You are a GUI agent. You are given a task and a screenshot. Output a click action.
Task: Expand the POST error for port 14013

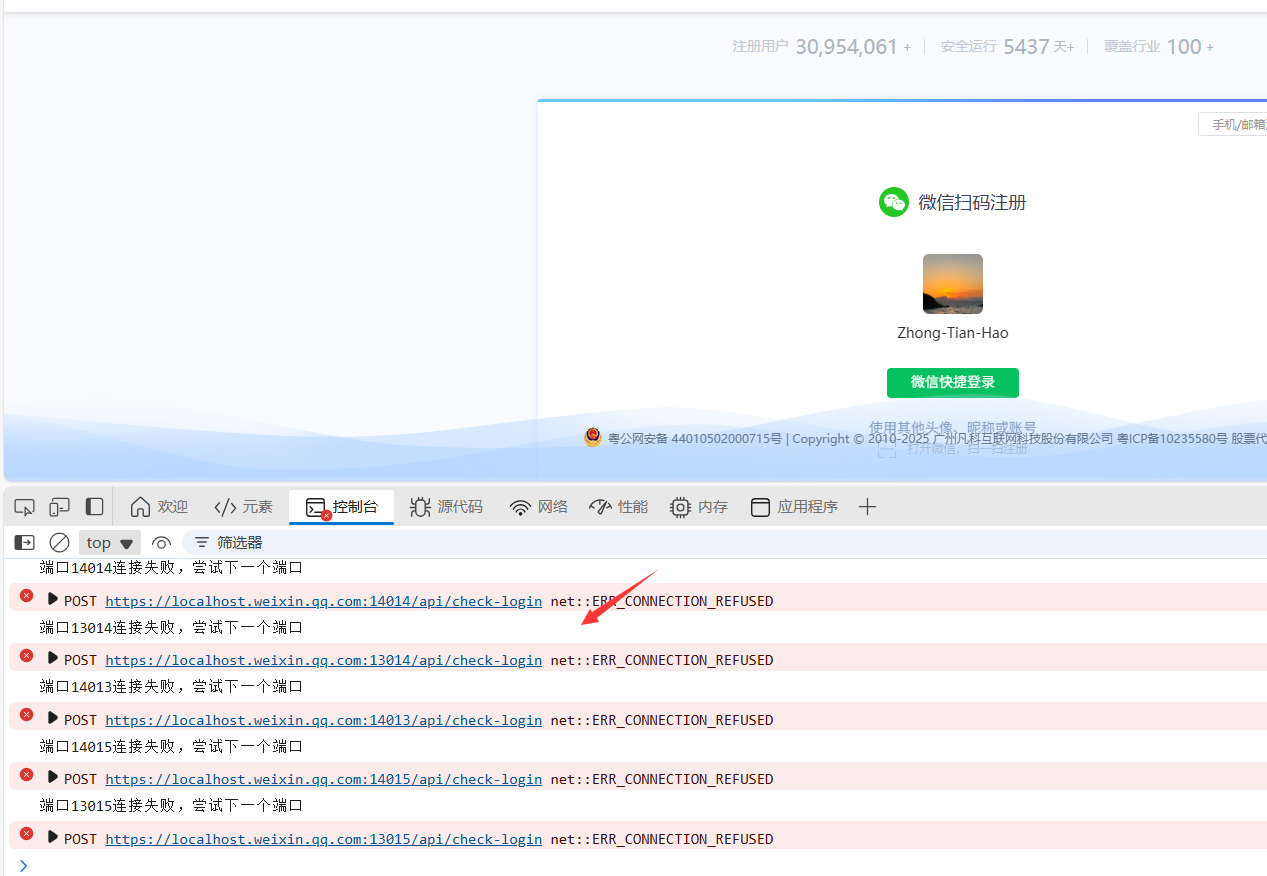click(53, 717)
